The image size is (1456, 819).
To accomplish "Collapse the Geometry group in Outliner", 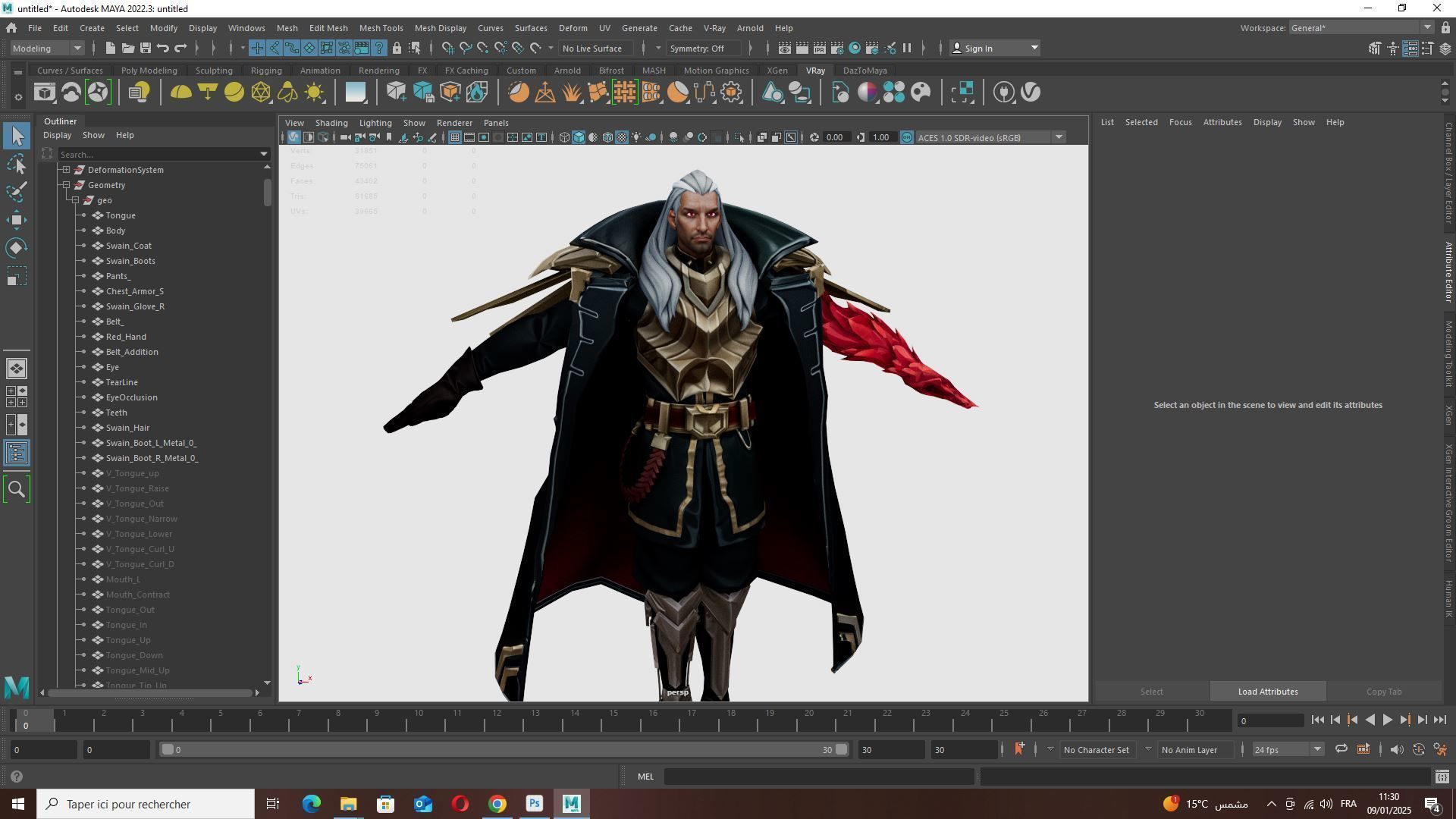I will click(x=67, y=185).
